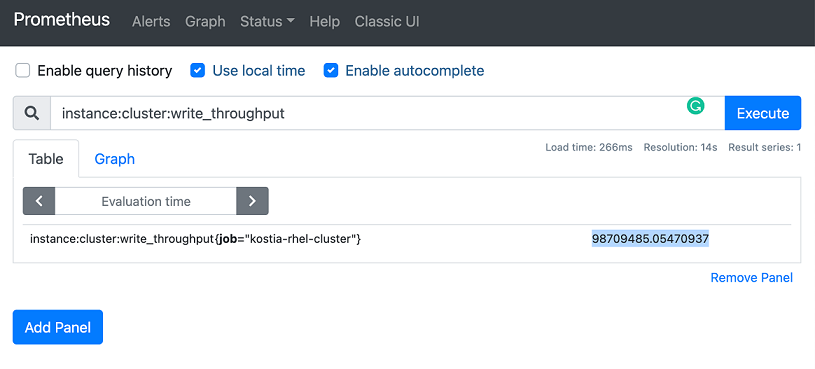Open the Alerts page in navbar
Image resolution: width=815 pixels, height=369 pixels.
coord(151,21)
